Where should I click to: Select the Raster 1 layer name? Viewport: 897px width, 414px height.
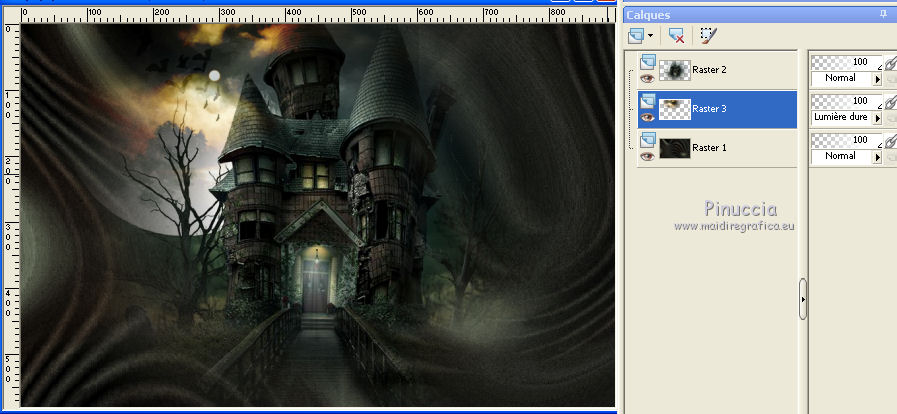coord(709,148)
